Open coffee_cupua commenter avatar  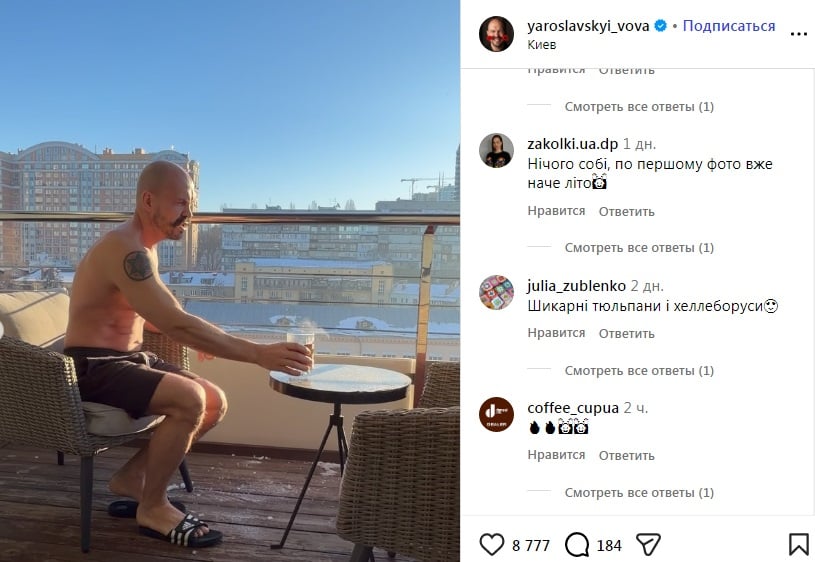click(x=496, y=414)
